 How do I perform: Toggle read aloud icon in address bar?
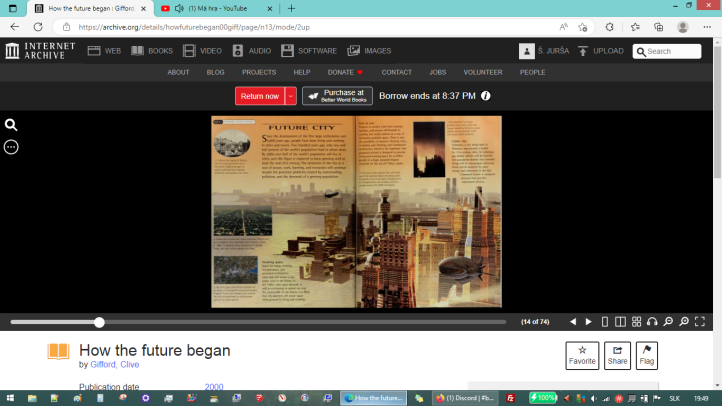click(564, 27)
